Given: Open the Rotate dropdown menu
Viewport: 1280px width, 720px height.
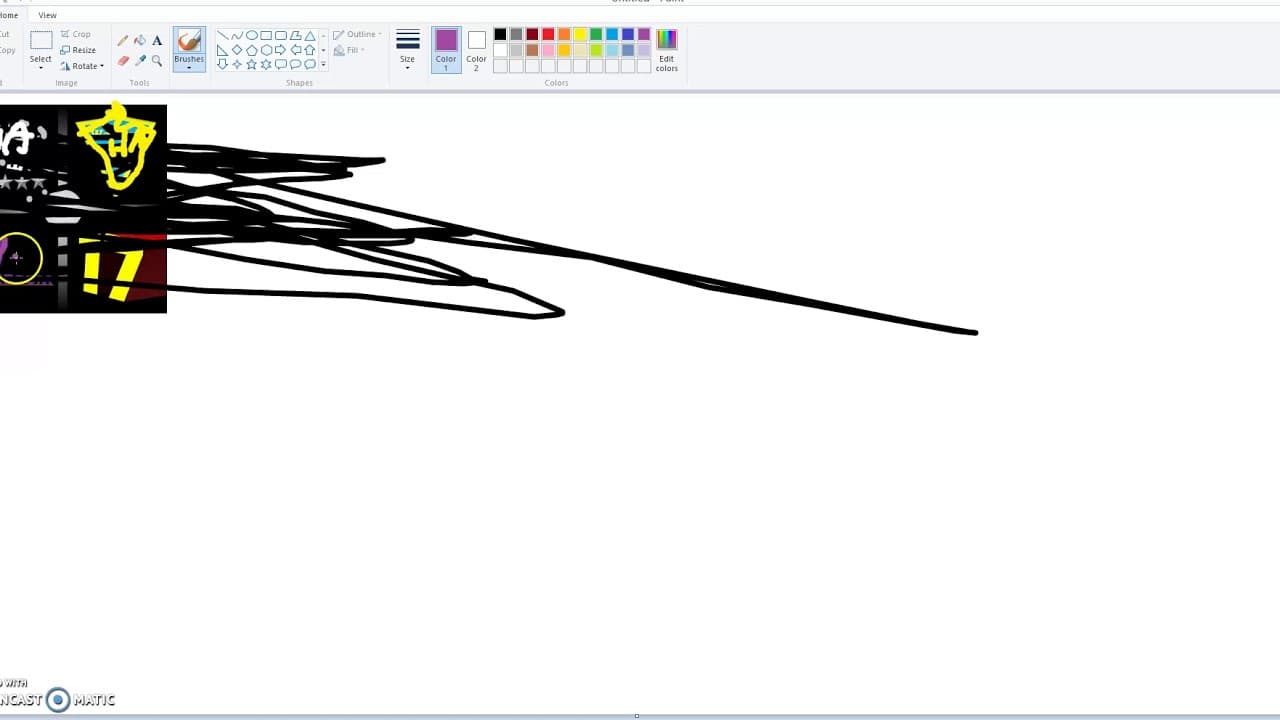Looking at the screenshot, I should (x=82, y=66).
